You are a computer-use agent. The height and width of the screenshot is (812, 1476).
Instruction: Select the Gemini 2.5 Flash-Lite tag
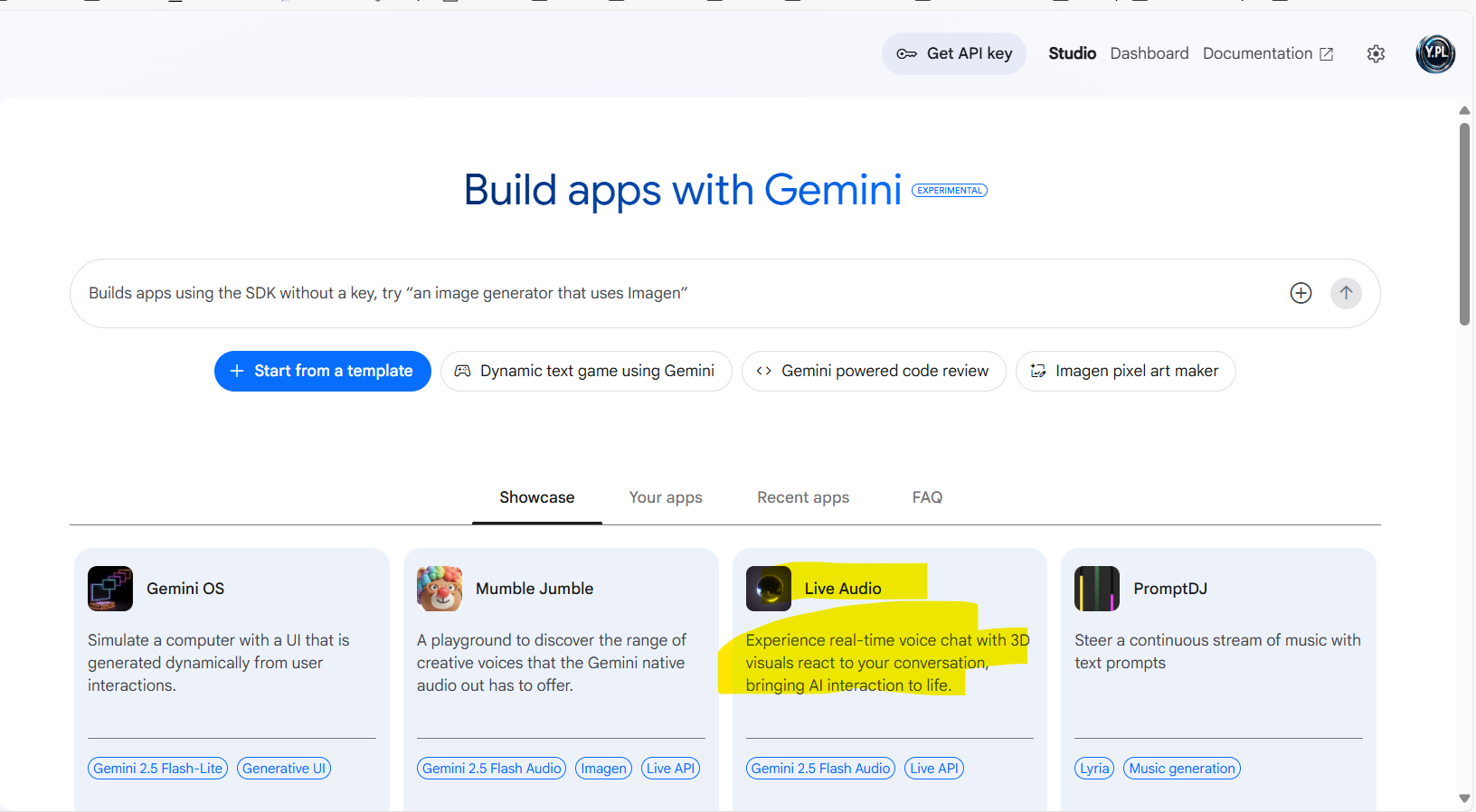(157, 769)
